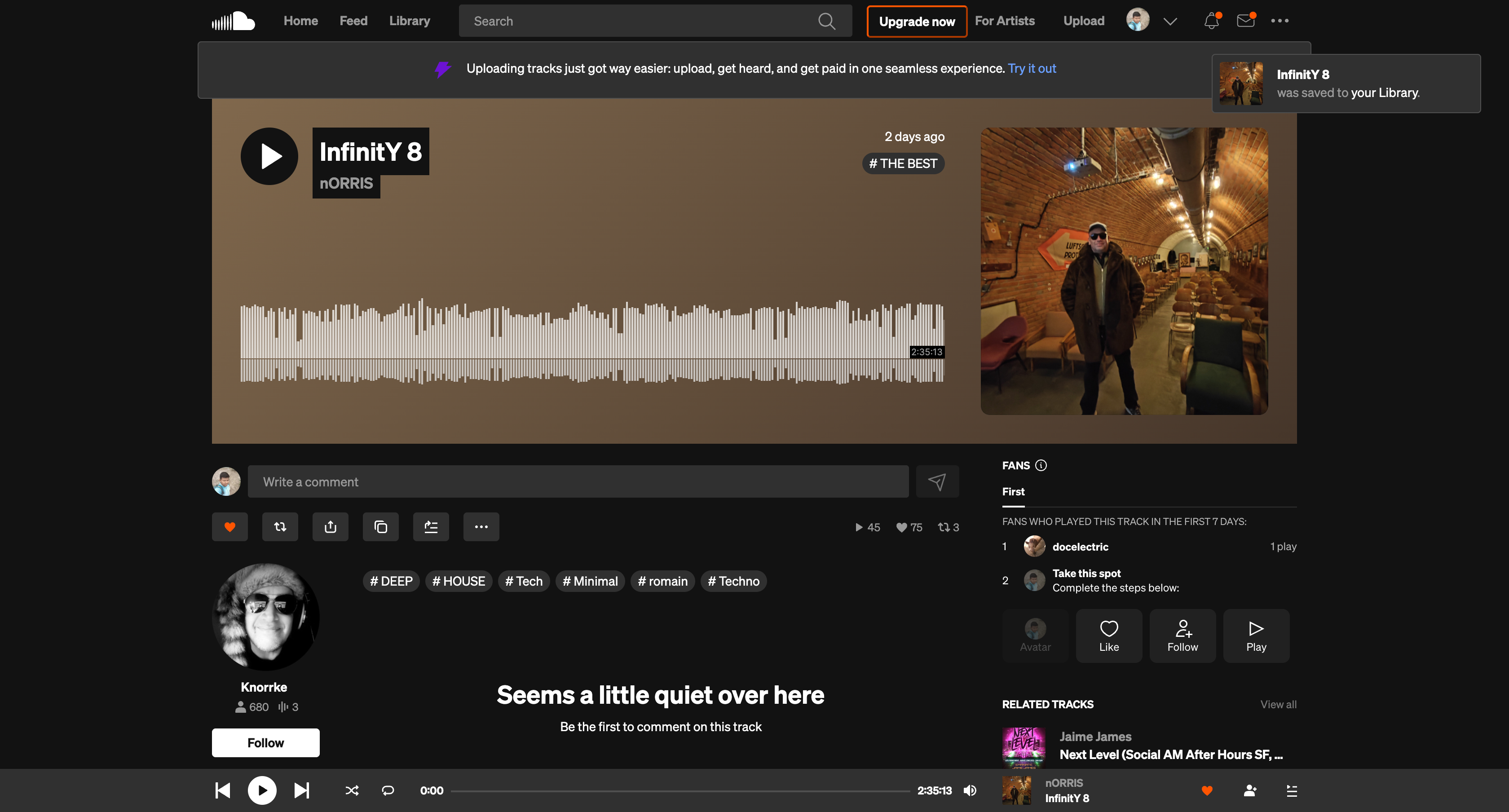
Task: Repost the track InfinitY 8
Action: point(280,527)
